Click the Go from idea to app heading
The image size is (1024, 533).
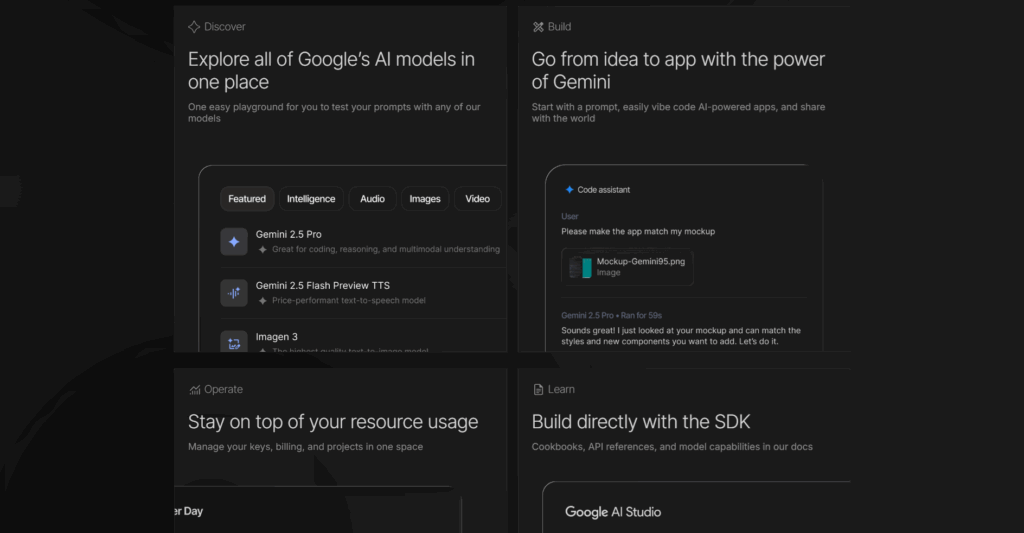pos(678,71)
